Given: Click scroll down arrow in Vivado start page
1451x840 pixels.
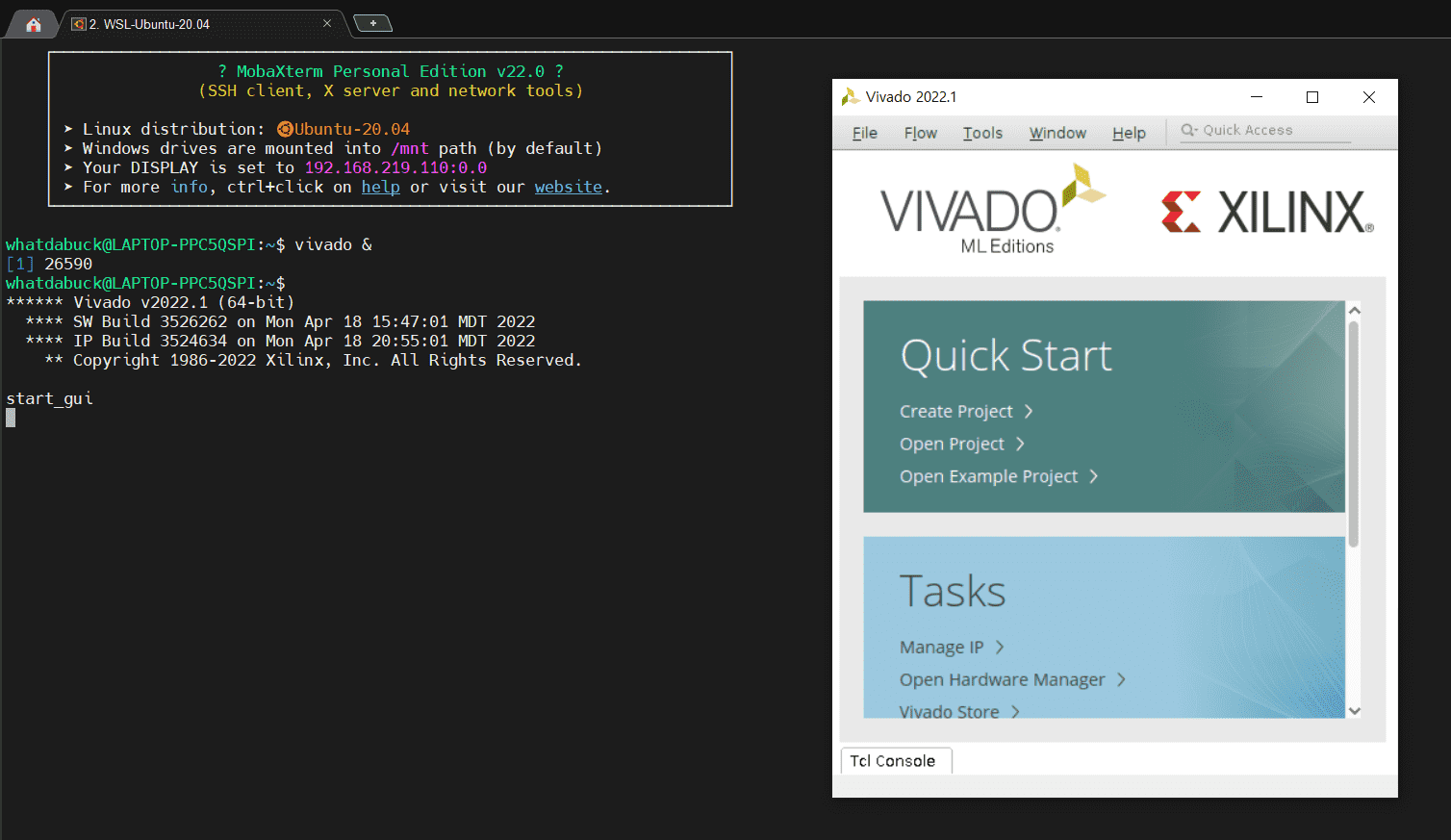Looking at the screenshot, I should pyautogui.click(x=1354, y=711).
